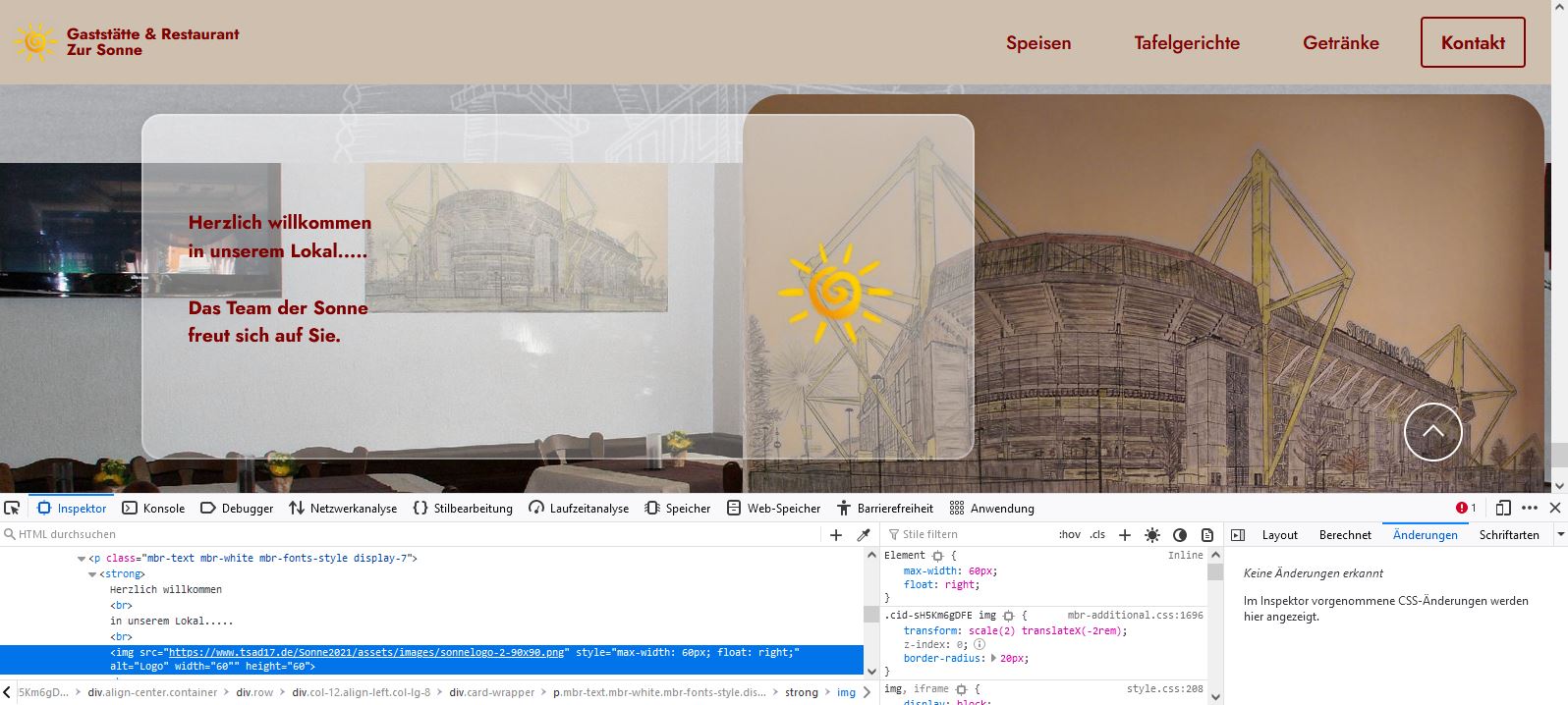Toggle the :hov pseudo-class panel
The height and width of the screenshot is (705, 1568).
tap(1070, 535)
